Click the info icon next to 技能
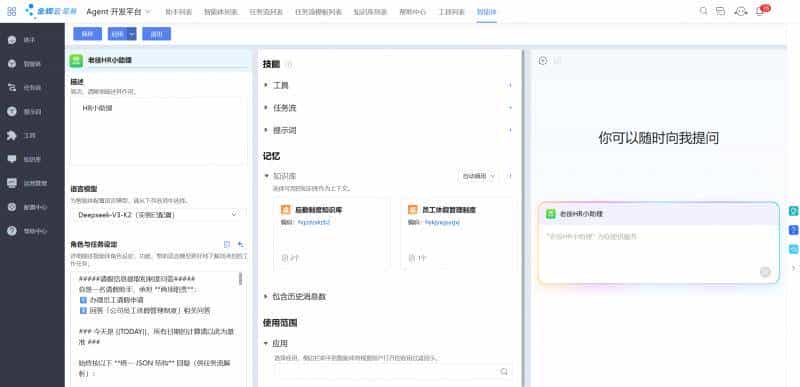800x387 pixels. 290,64
